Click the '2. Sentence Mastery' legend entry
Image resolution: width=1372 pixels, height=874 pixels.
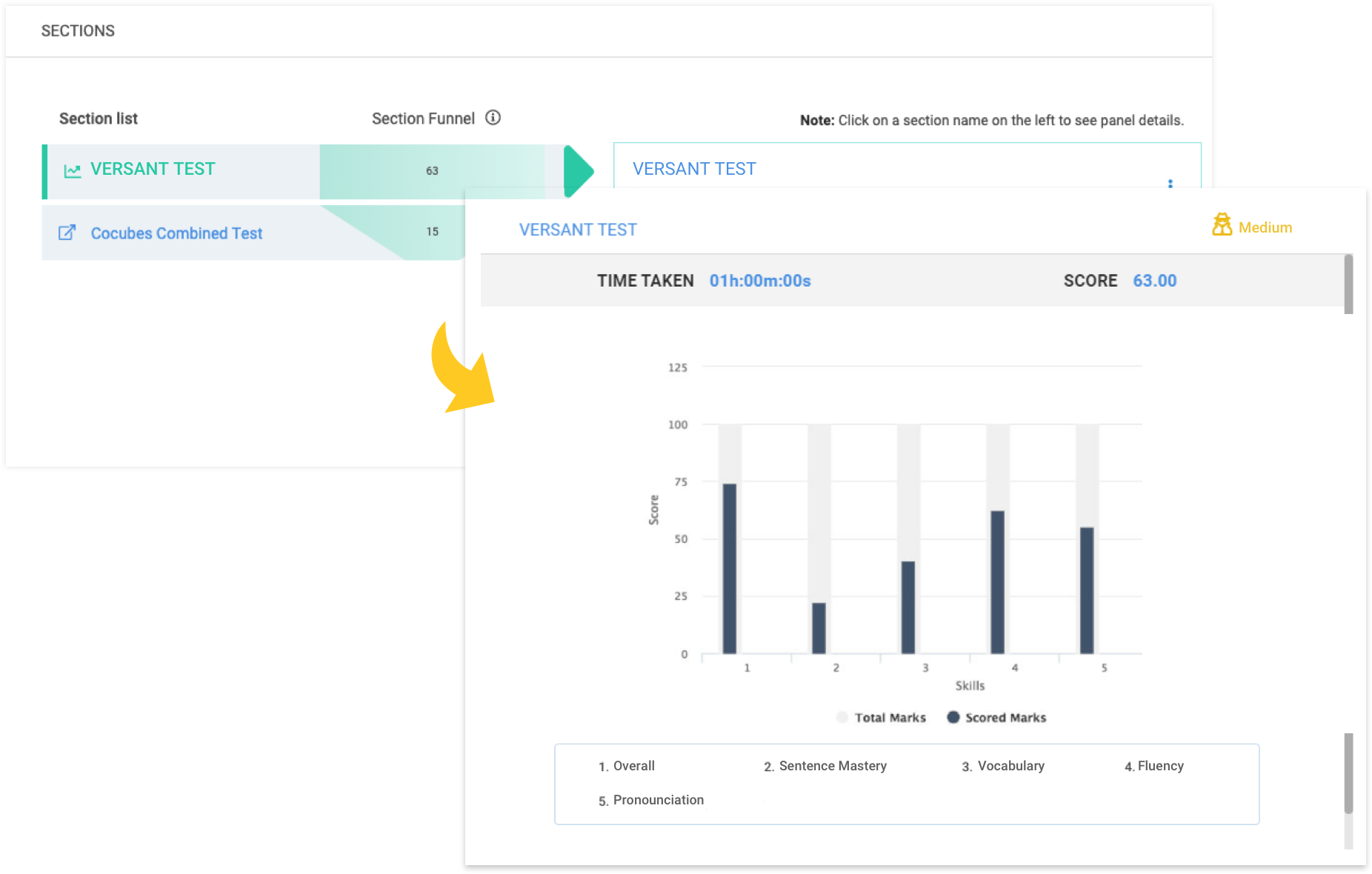[x=825, y=766]
